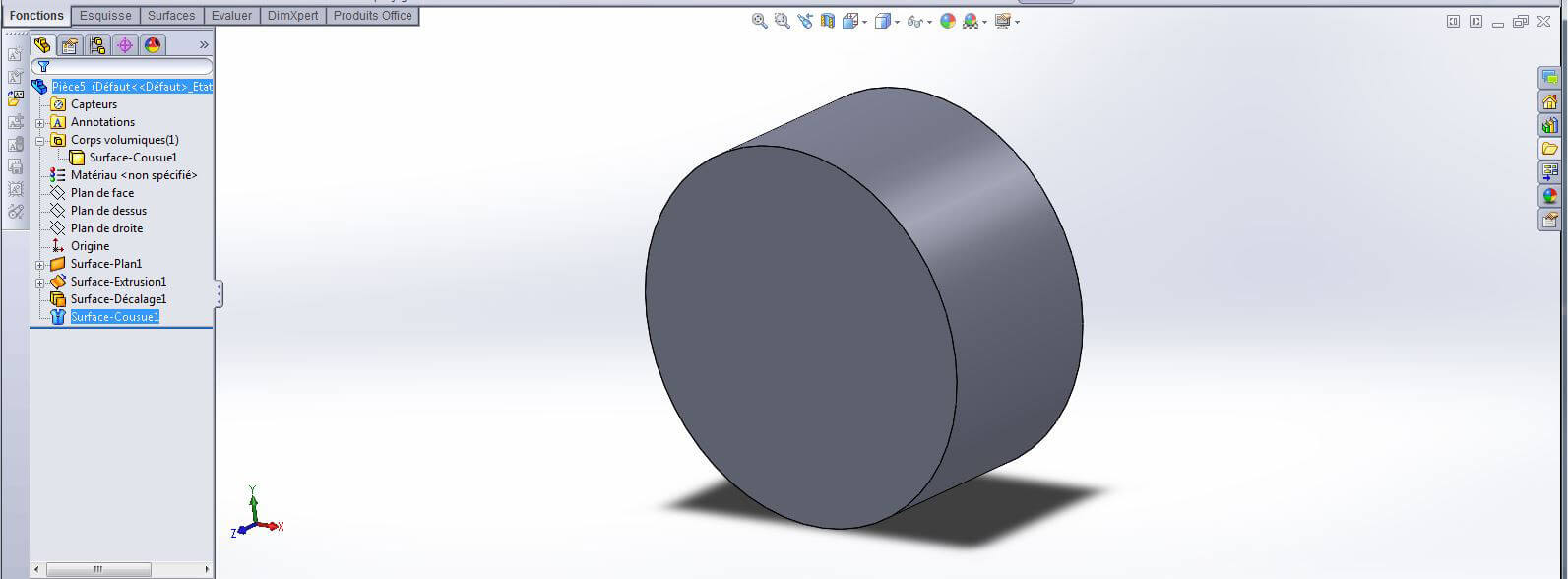Click Display Style cube icon

pos(883,21)
